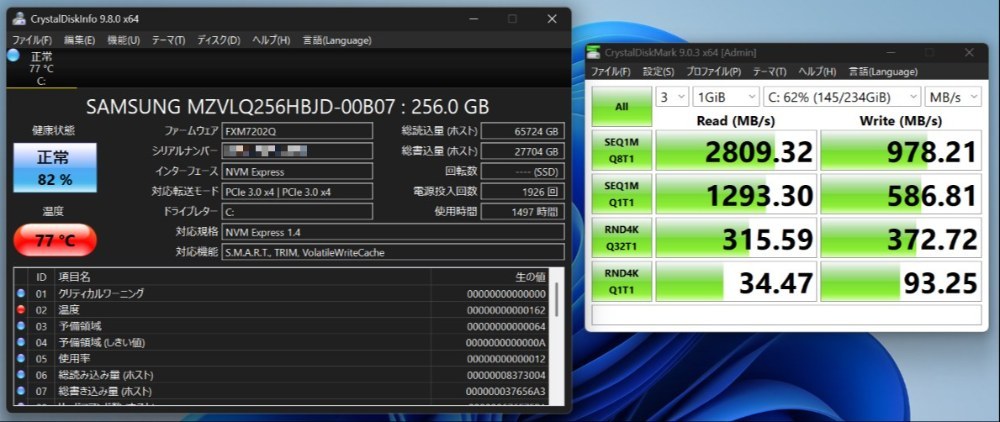Select SMART row 05 使用率
The width and height of the screenshot is (1000, 422).
click(281, 359)
